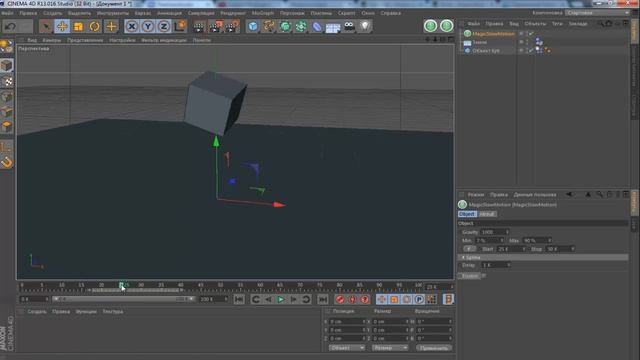Open the MoGraph menu
This screenshot has width=640, height=360.
262,13
